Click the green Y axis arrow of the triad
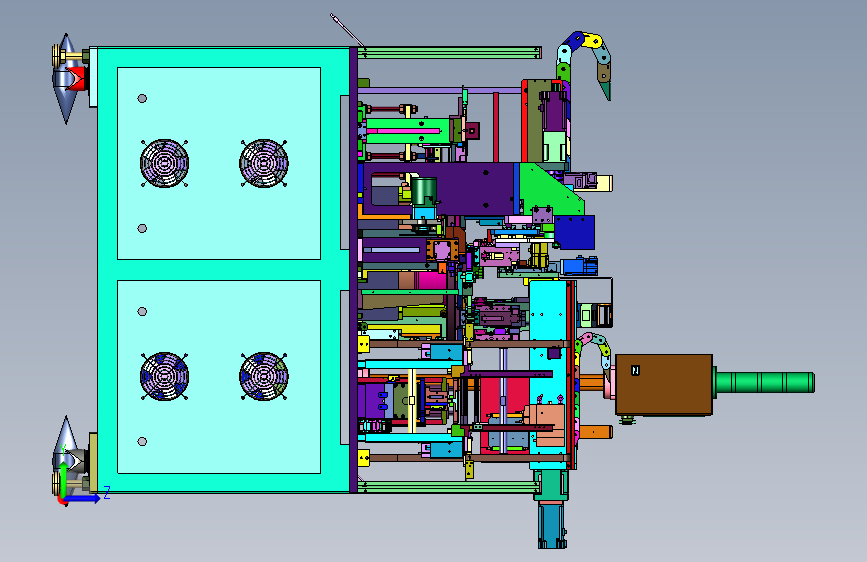Viewport: 867px width, 562px height. (64, 478)
